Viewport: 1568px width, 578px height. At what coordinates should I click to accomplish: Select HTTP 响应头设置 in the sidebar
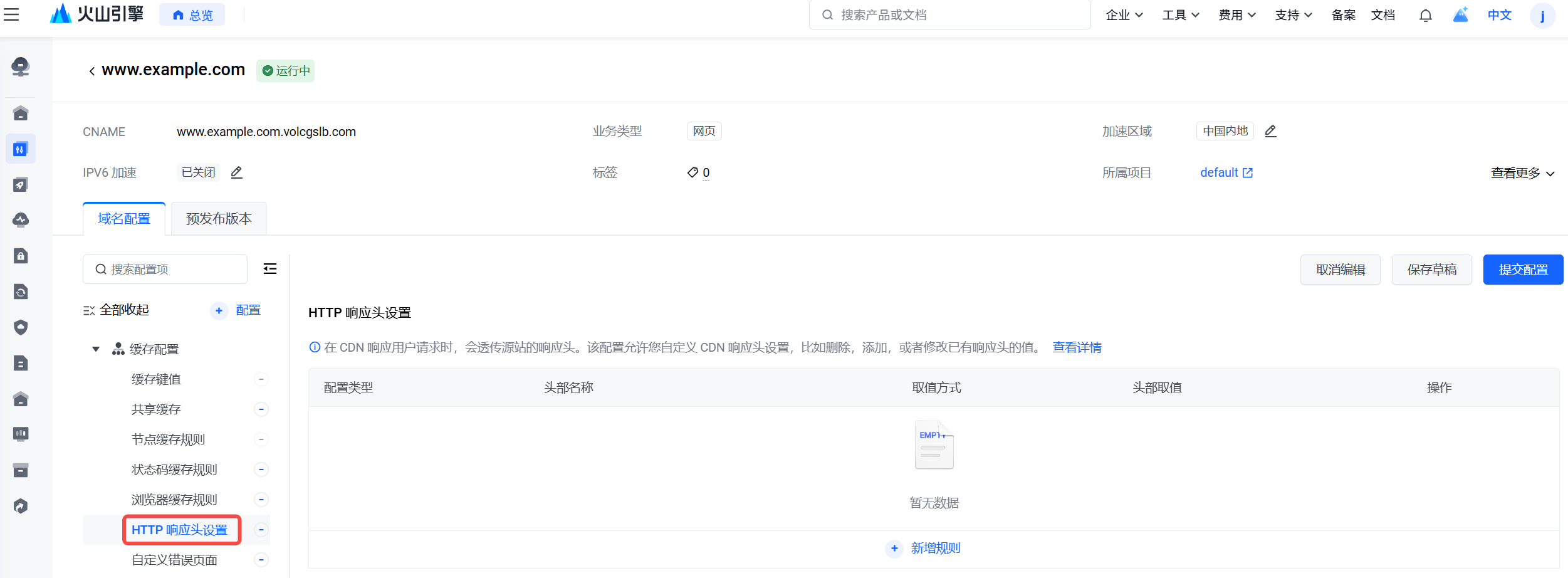click(x=179, y=530)
